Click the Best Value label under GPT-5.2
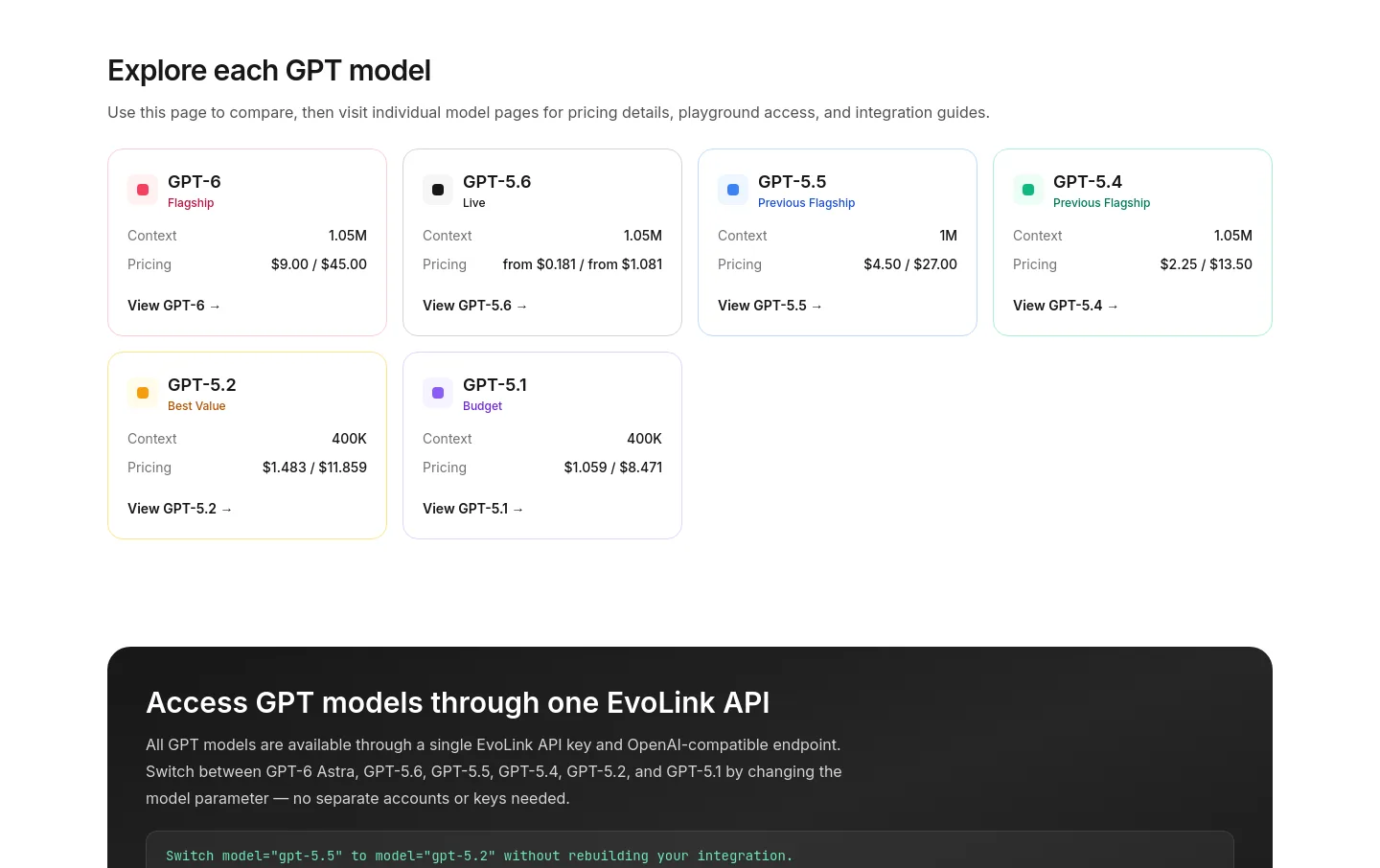 196,406
